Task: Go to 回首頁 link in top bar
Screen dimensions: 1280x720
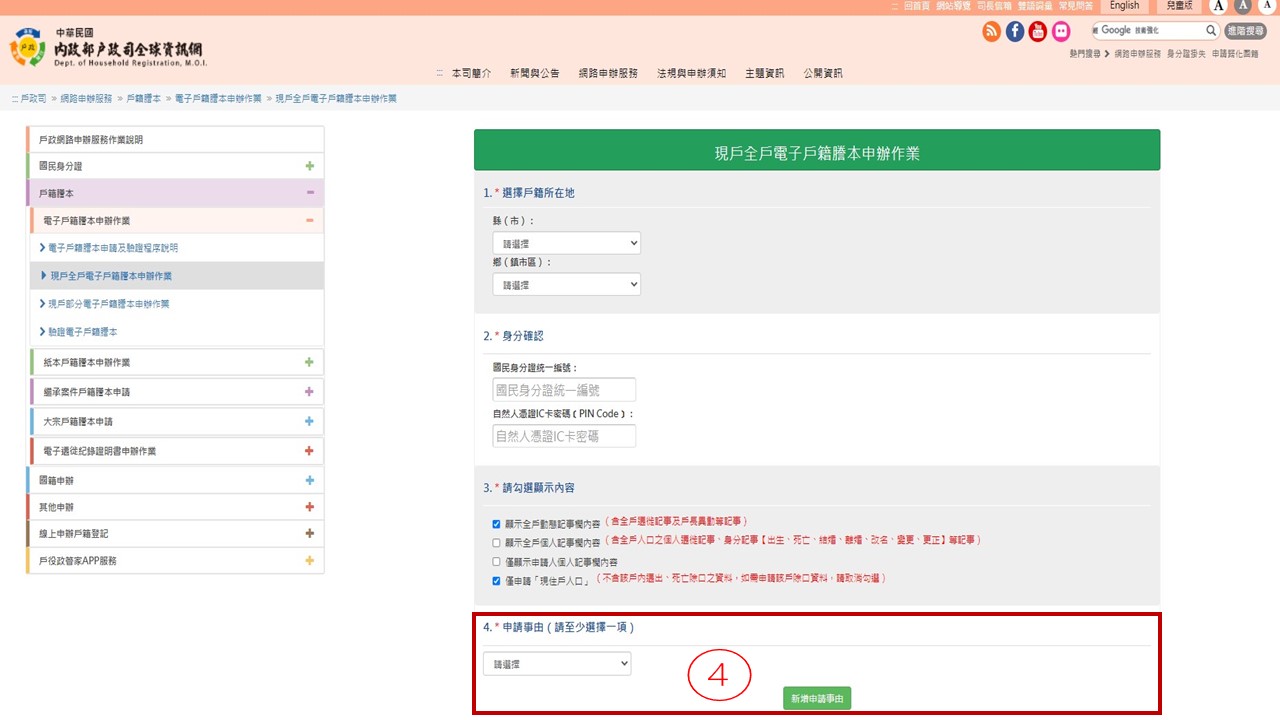Action: (916, 6)
